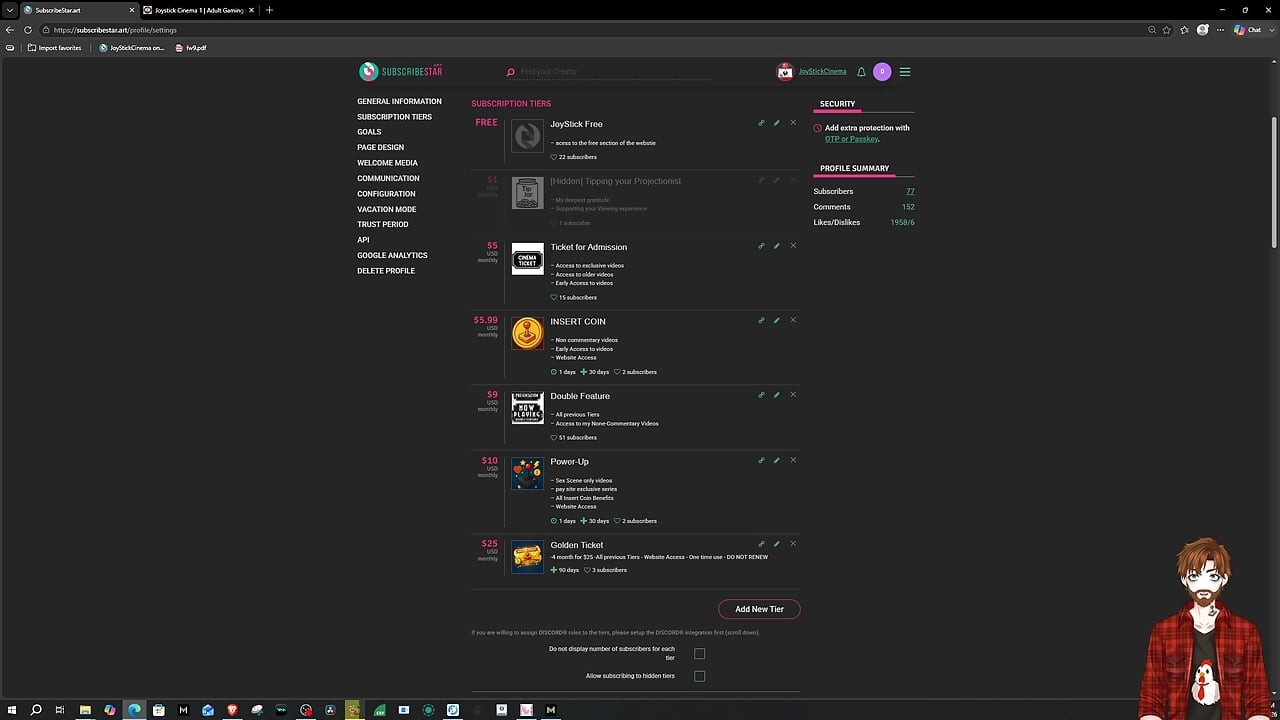Click the Add New Tier button
The image size is (1280, 720).
pos(759,609)
